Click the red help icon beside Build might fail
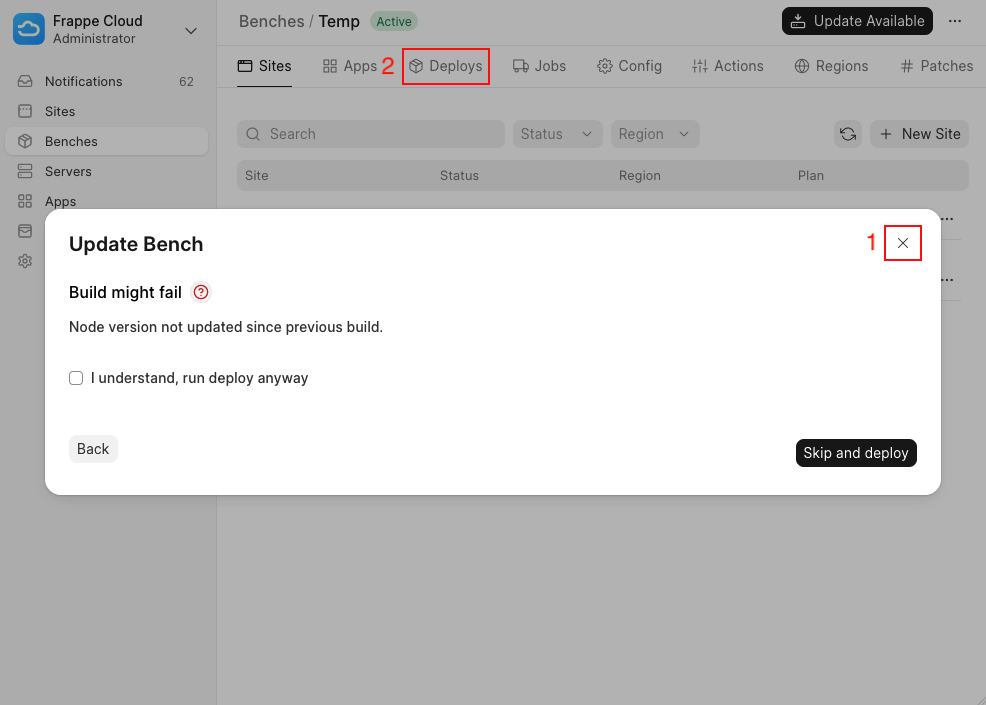986x705 pixels. click(x=201, y=292)
